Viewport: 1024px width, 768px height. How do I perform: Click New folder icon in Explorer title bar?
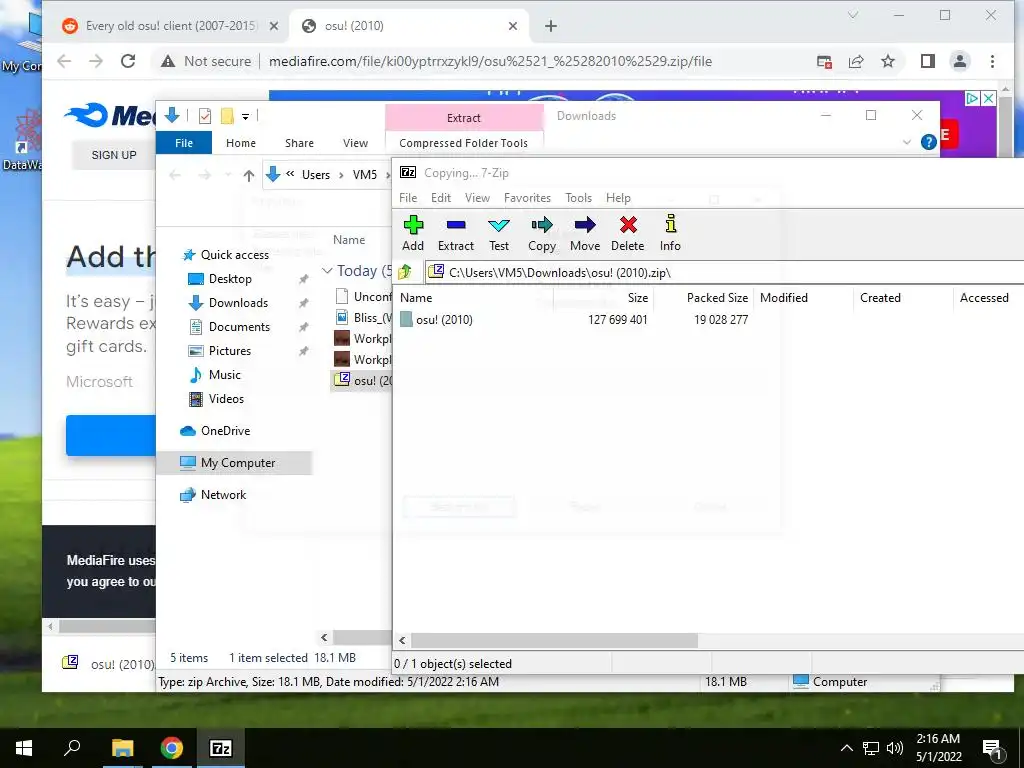[x=227, y=116]
